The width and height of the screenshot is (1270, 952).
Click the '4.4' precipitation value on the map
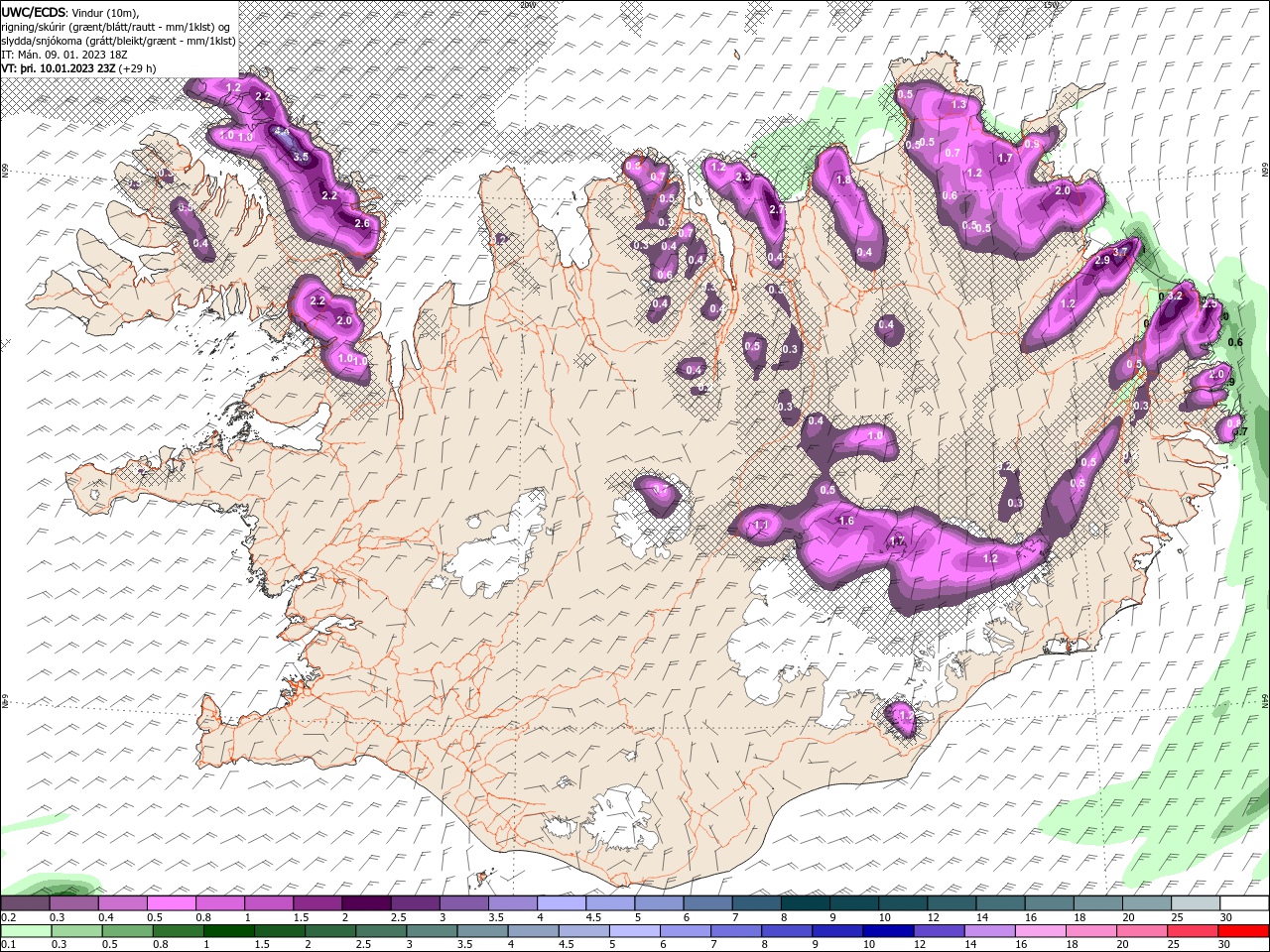[x=282, y=132]
